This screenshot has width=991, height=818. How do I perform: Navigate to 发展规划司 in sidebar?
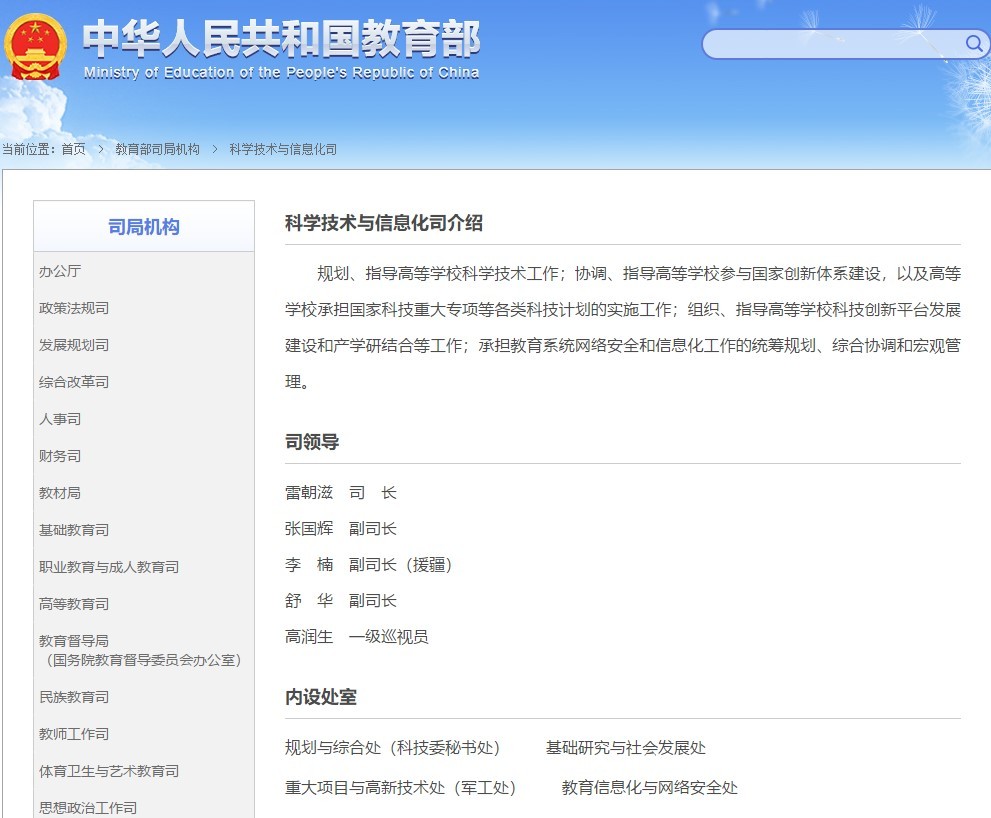[x=74, y=345]
